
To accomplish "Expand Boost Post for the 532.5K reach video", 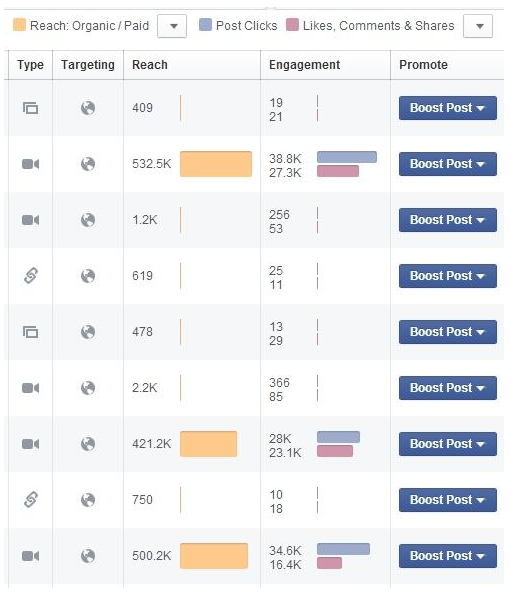I will tap(448, 164).
